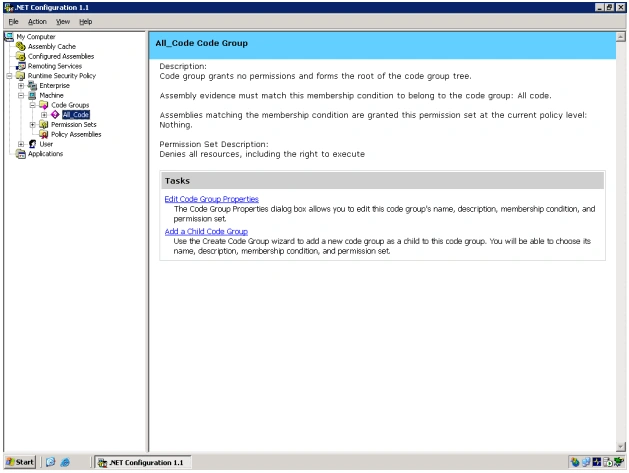629x473 pixels.
Task: Collapse the Machine node
Action: (x=21, y=95)
